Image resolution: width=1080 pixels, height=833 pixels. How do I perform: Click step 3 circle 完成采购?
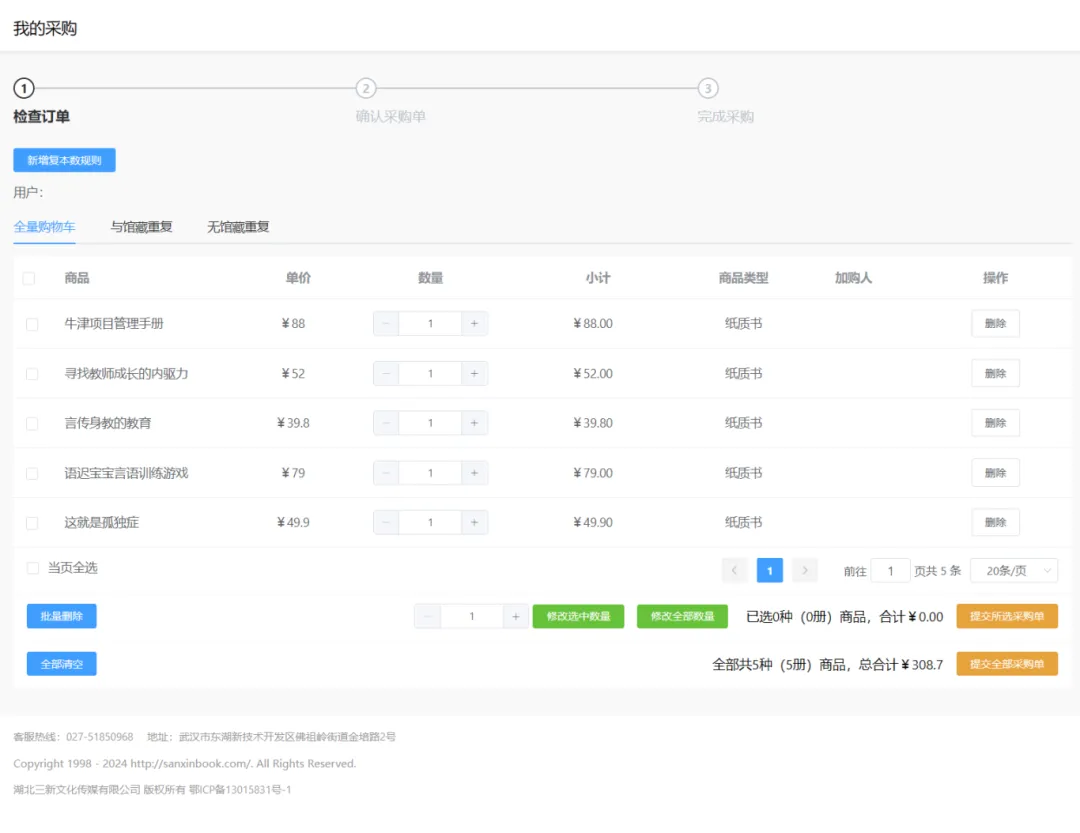click(x=708, y=88)
